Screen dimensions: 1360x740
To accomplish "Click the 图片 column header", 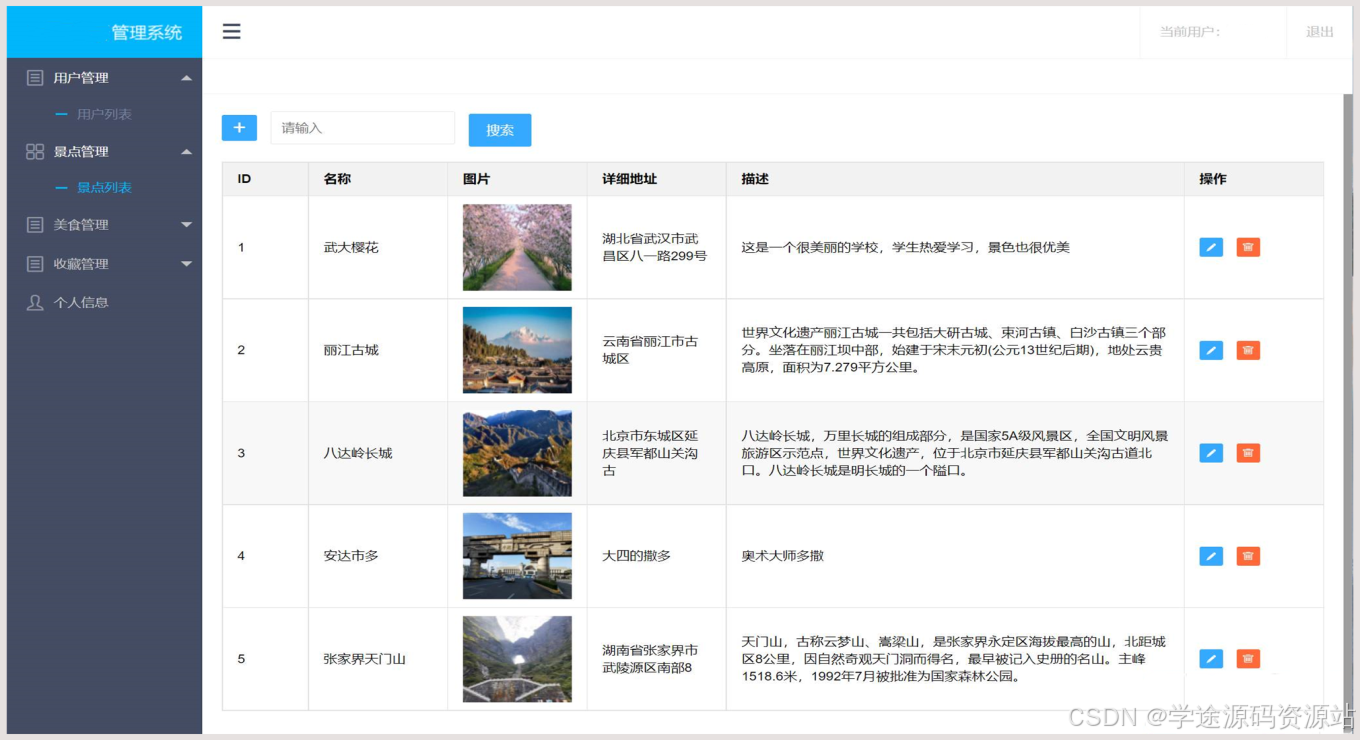I will (x=477, y=179).
